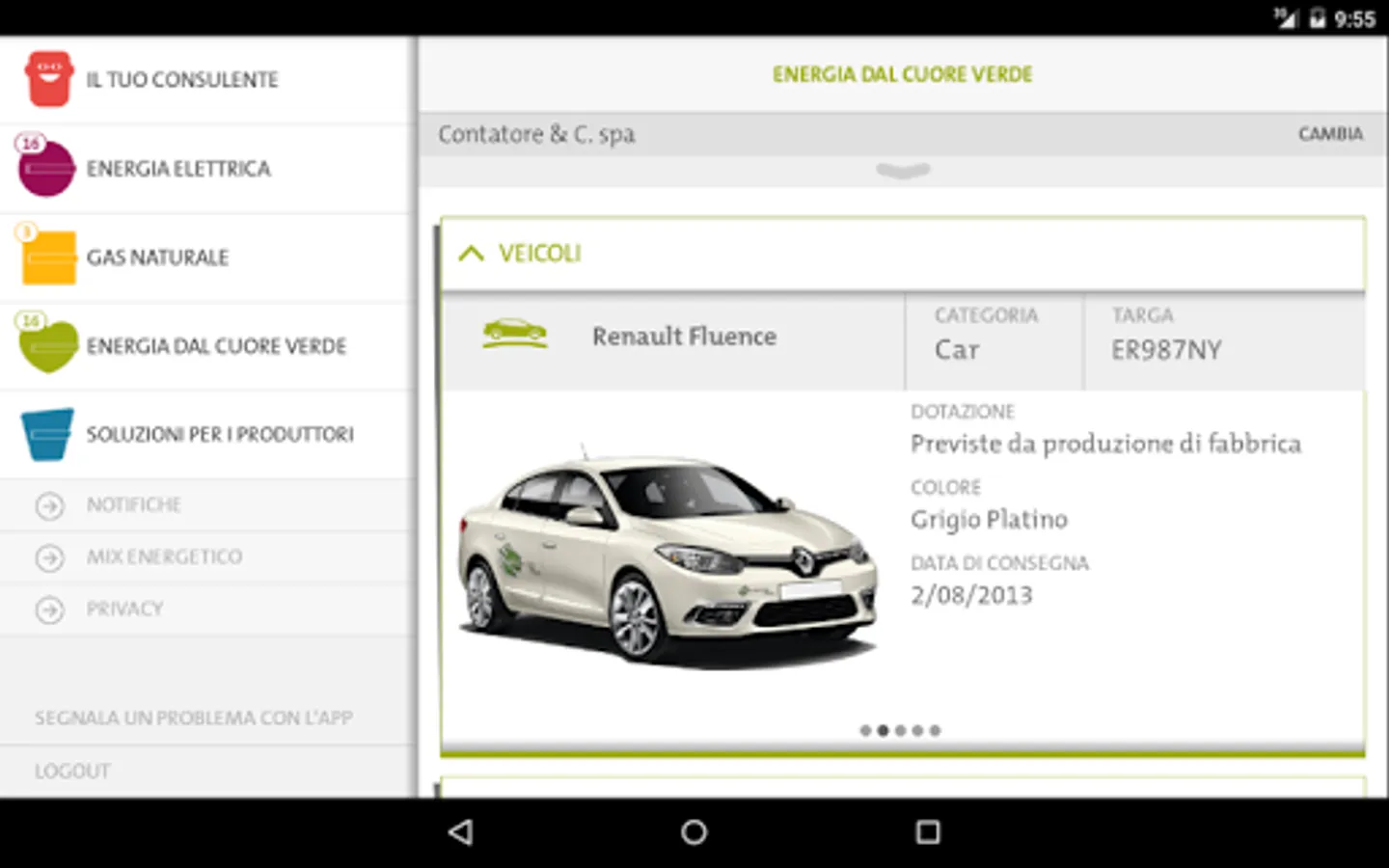Screen dimensions: 1389x868
Task: Tap the arrow icon beside Privacy
Action: click(49, 610)
